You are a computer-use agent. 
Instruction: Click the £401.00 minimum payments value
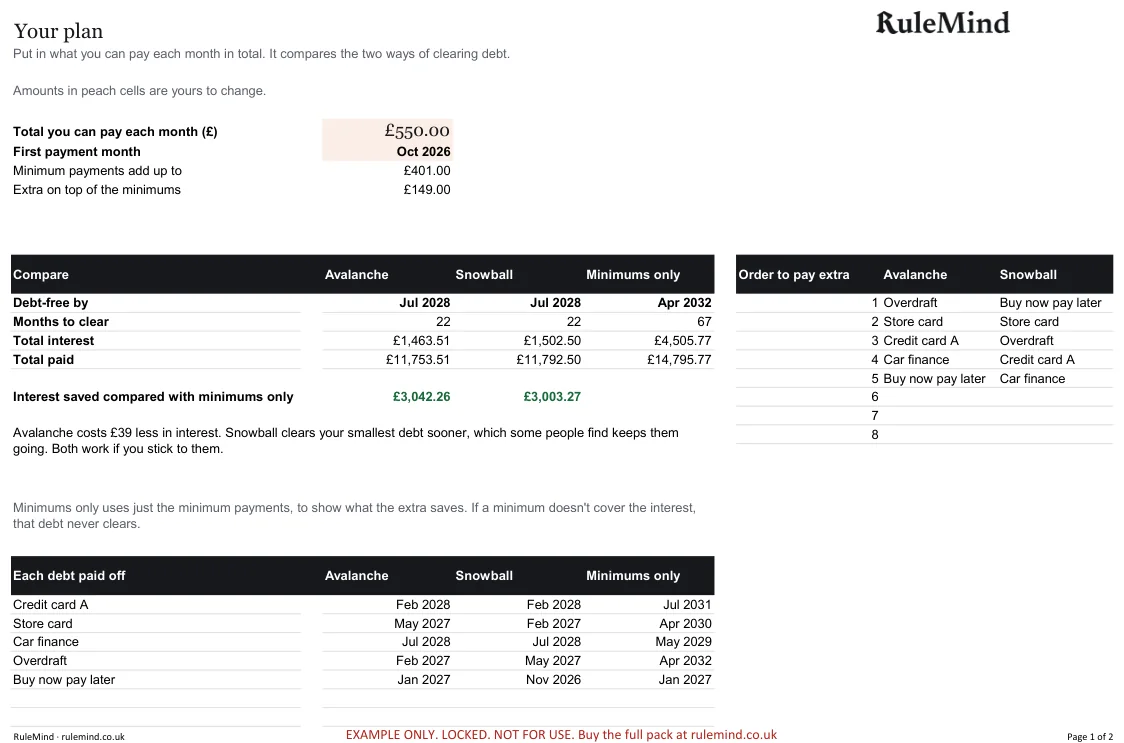click(427, 171)
